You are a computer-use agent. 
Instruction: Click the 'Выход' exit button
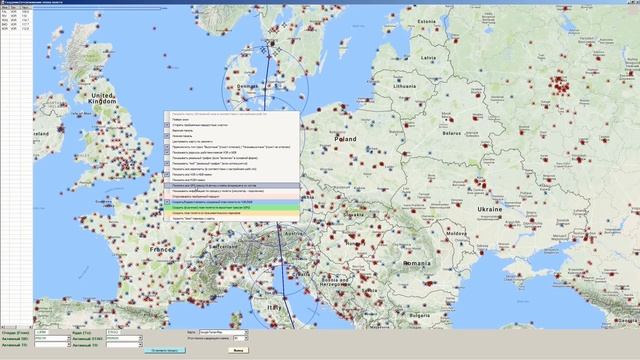pyautogui.click(x=238, y=350)
